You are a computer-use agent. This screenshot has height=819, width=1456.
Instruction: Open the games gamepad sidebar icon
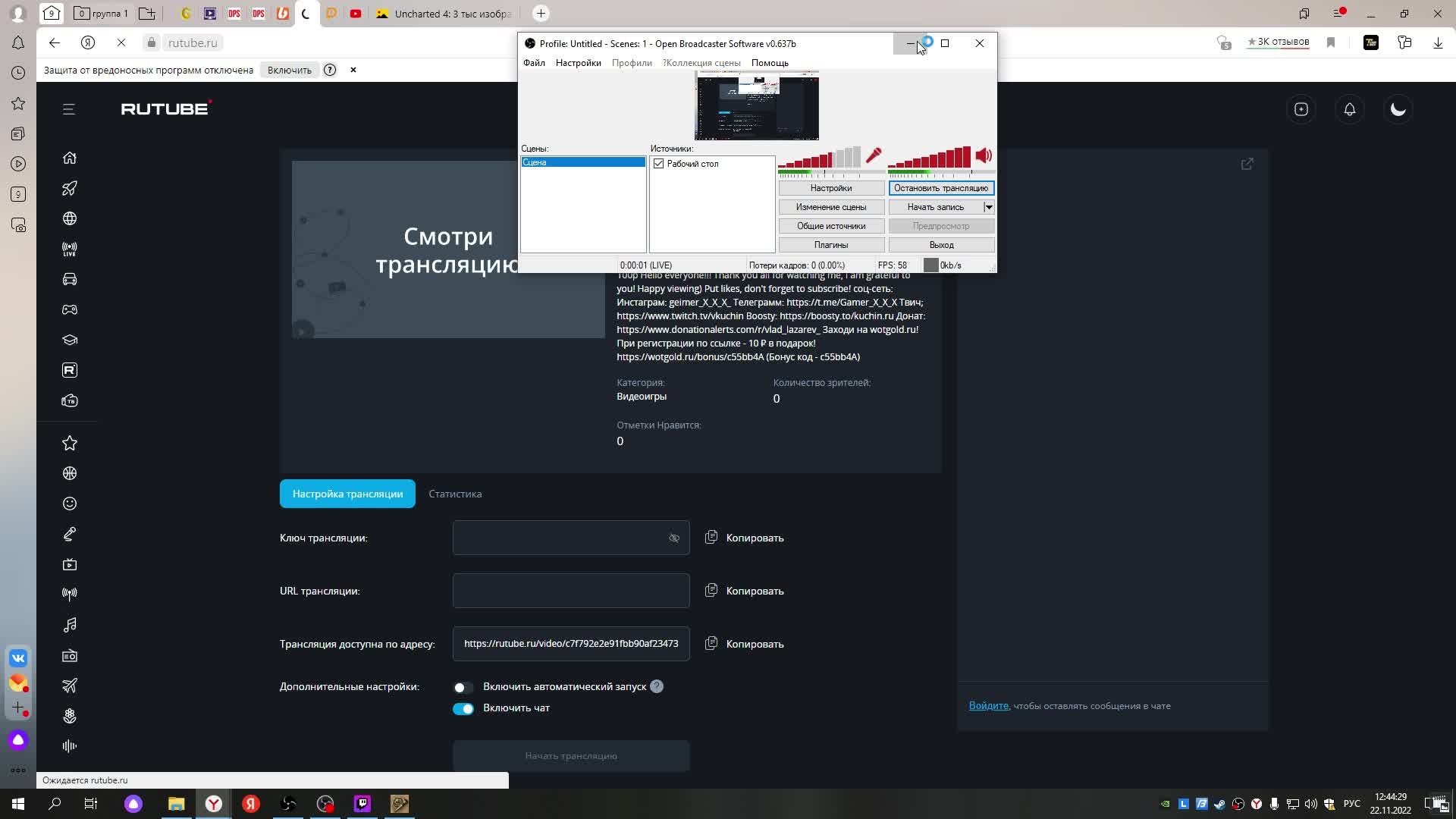70,309
